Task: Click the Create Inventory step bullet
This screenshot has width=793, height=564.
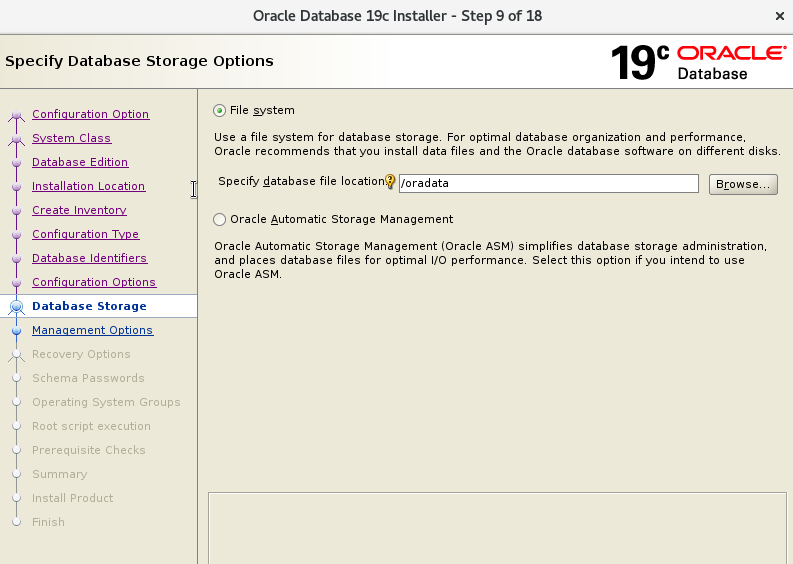Action: pos(17,210)
